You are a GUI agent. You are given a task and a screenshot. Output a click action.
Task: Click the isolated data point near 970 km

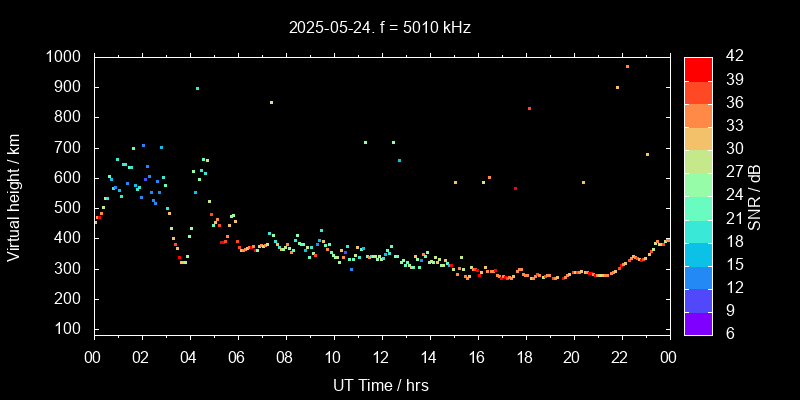pos(627,66)
